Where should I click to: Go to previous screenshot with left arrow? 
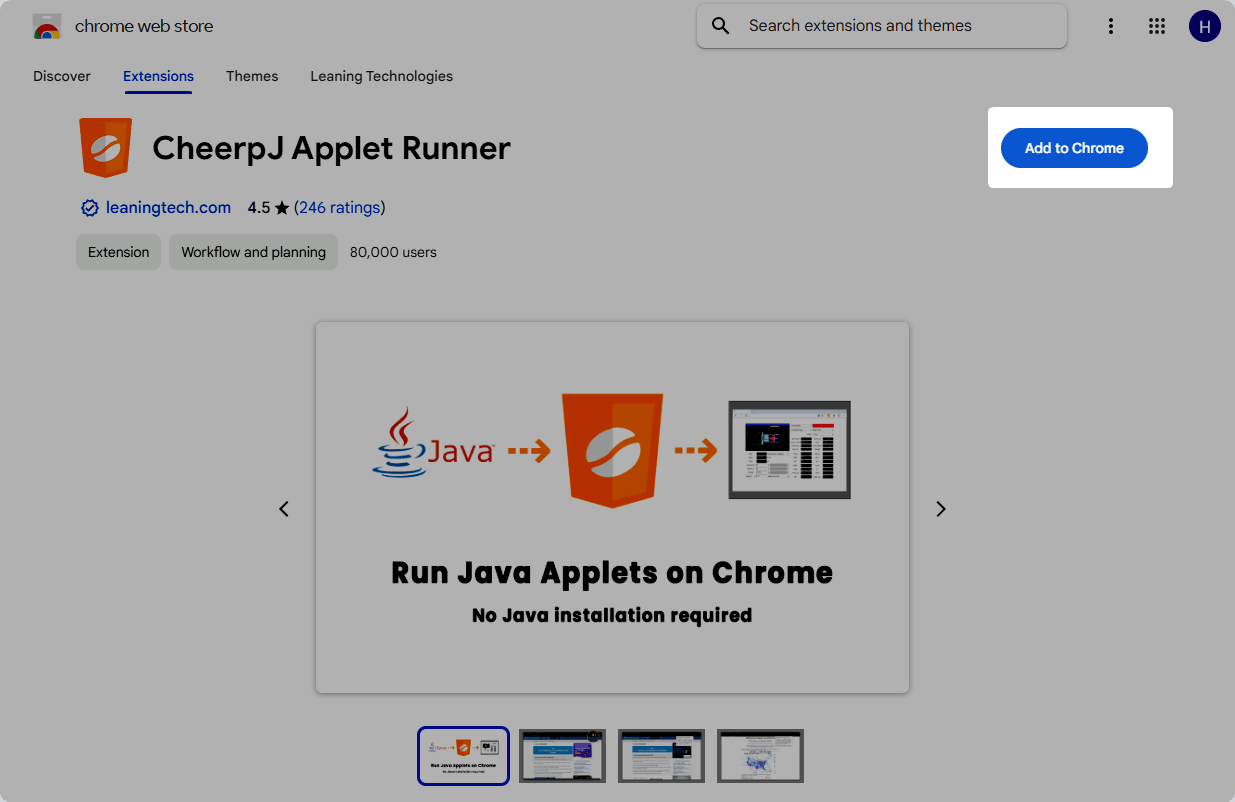[284, 509]
